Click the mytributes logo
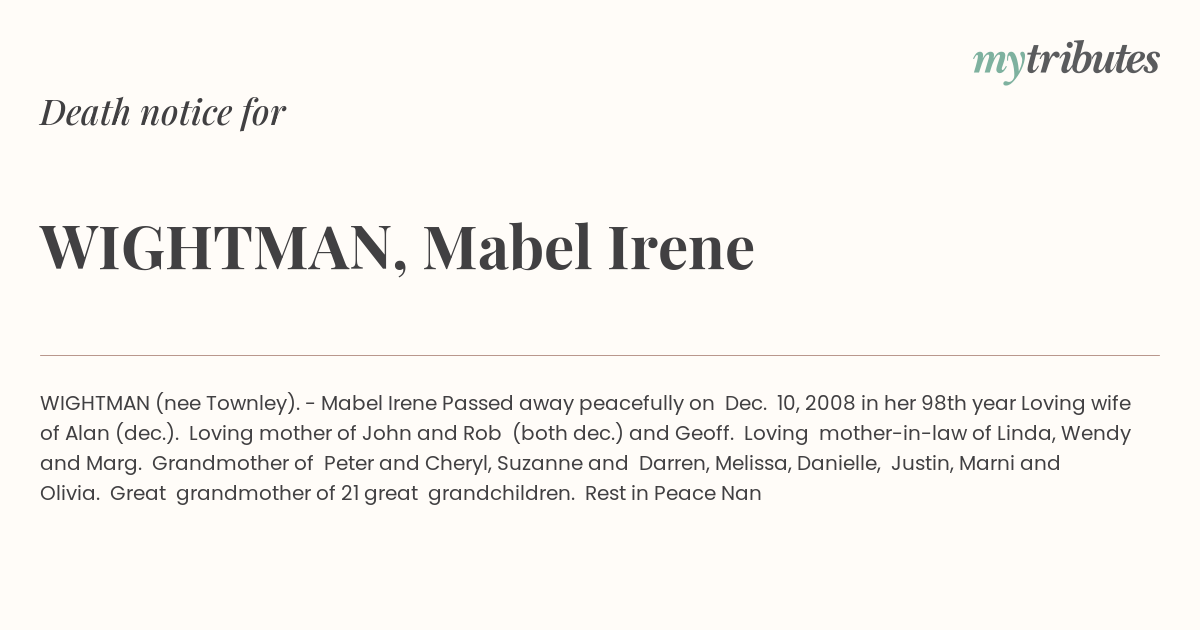Screen dimensions: 1200x630 click(1066, 62)
